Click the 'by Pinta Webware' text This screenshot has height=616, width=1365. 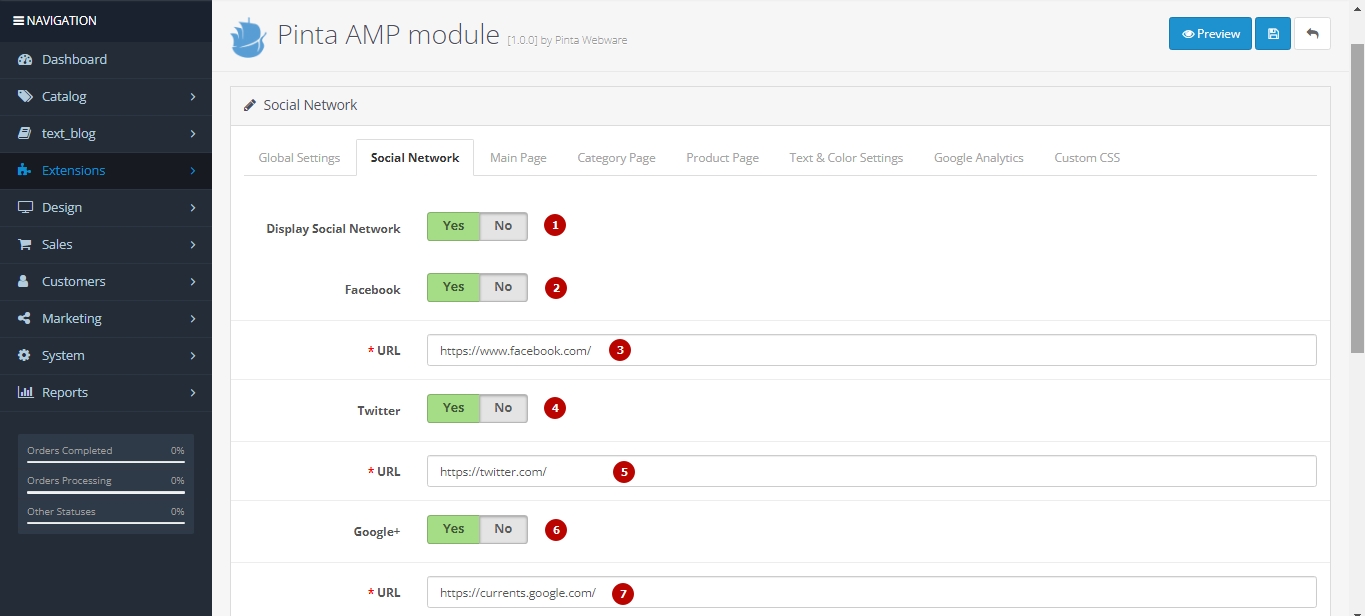coord(584,40)
